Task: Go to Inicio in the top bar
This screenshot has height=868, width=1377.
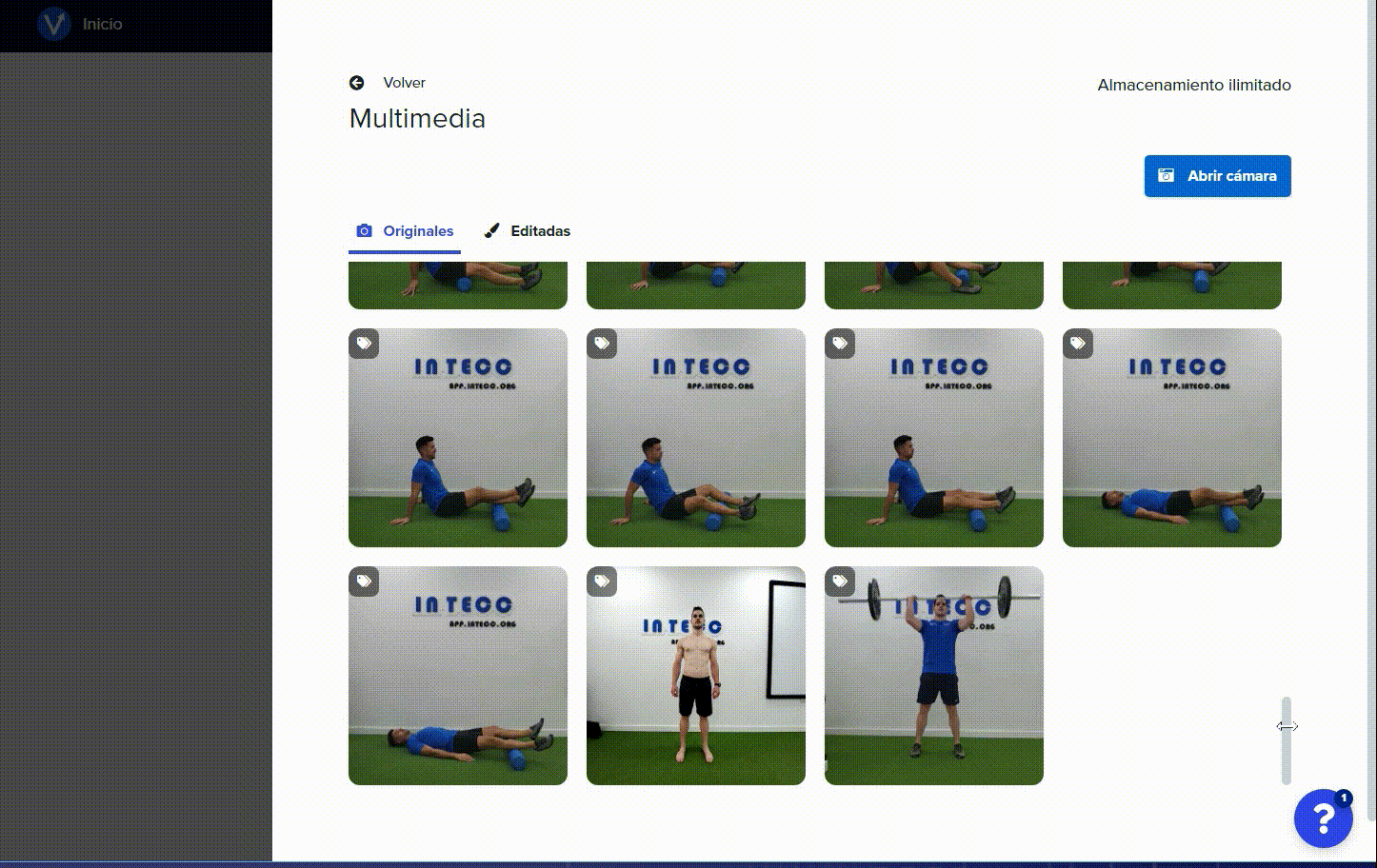Action: [102, 24]
